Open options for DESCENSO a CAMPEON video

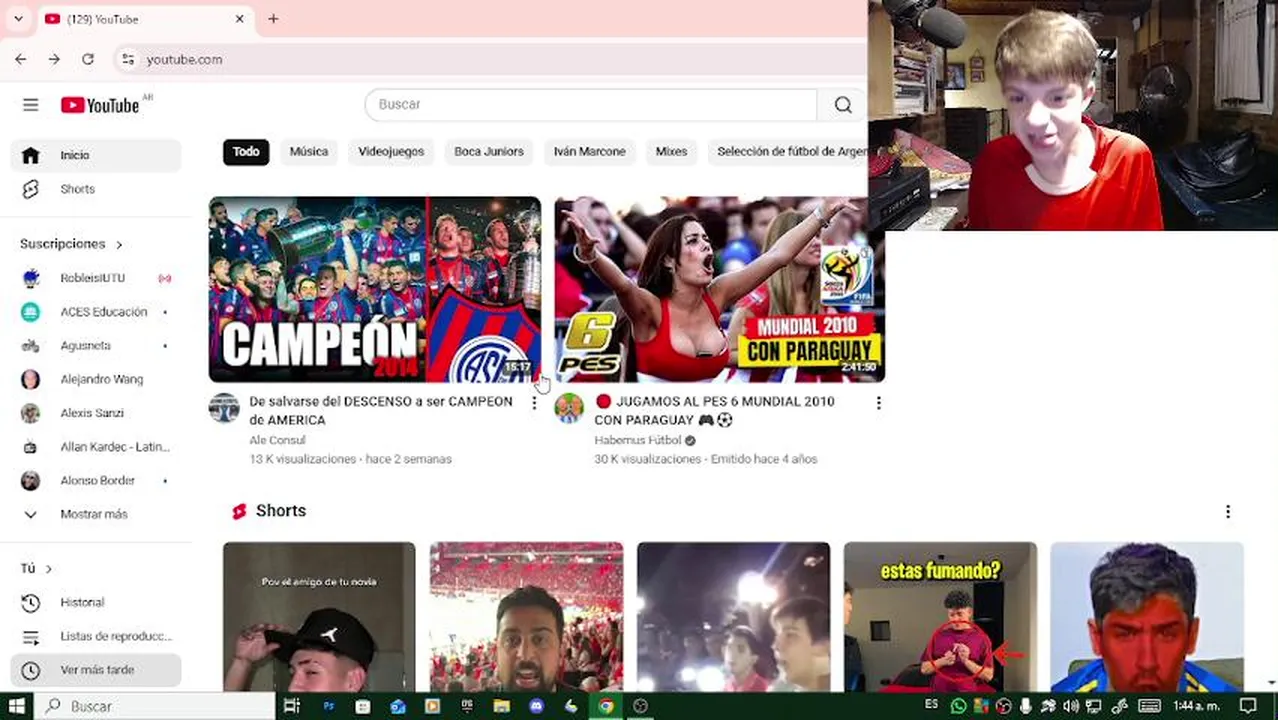click(x=534, y=403)
